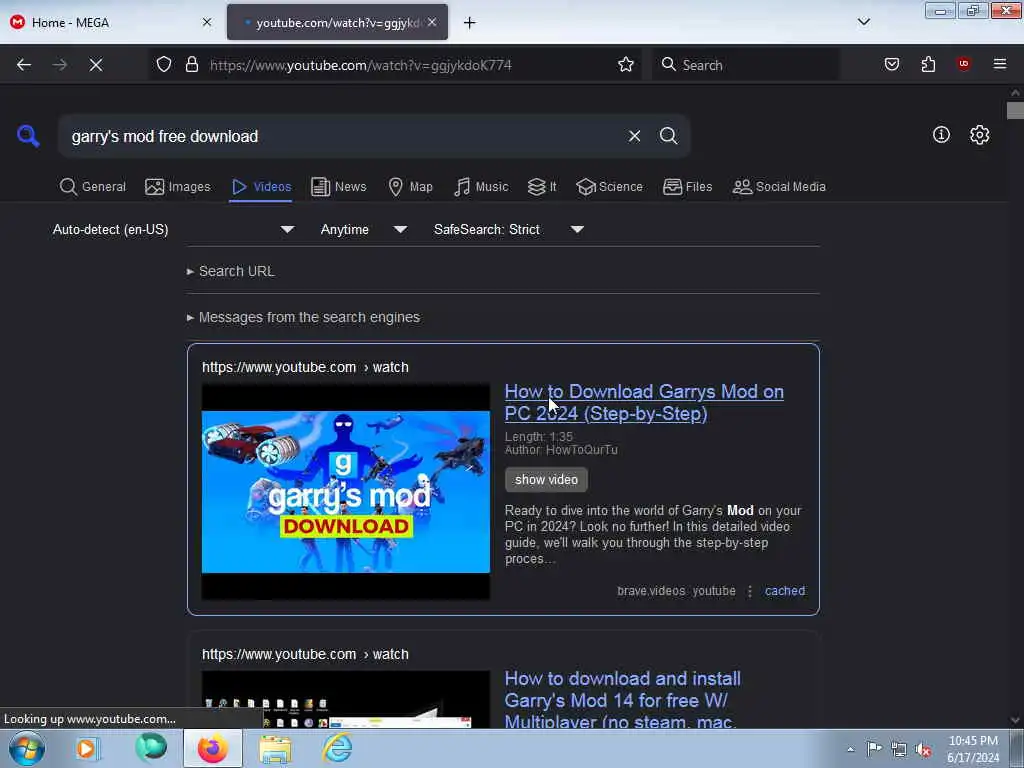Bookmark this page with the star
The image size is (1024, 768).
(626, 64)
